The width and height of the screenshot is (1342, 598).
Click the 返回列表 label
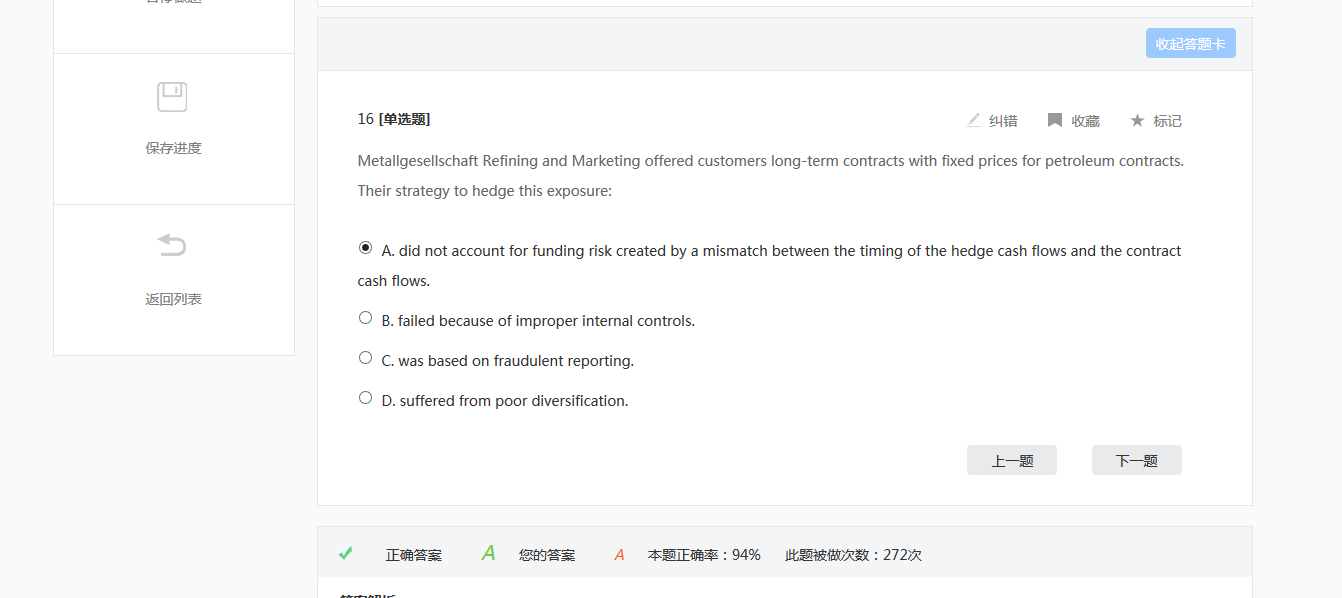173,299
